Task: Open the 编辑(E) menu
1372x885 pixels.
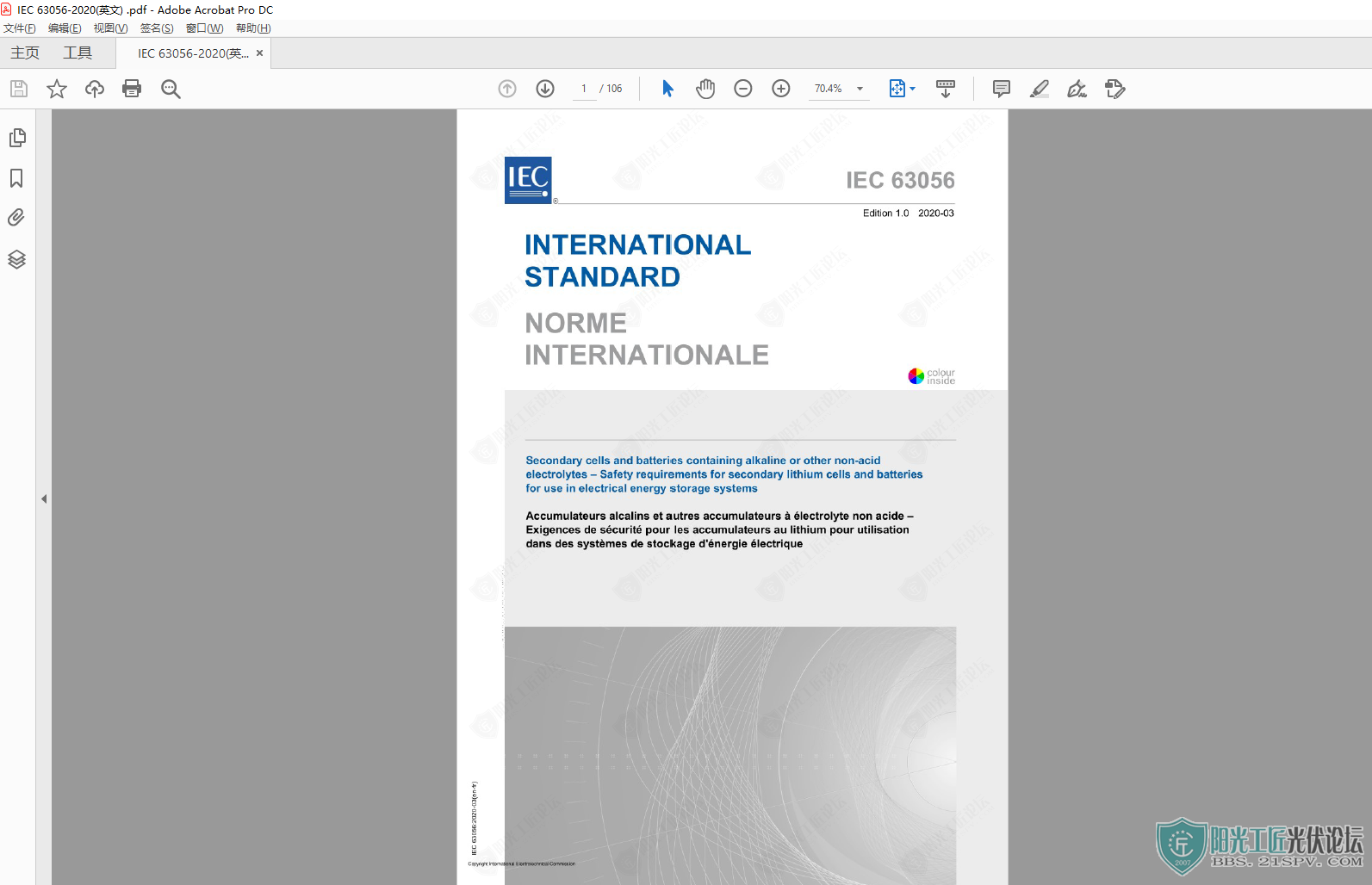Action: pos(65,28)
